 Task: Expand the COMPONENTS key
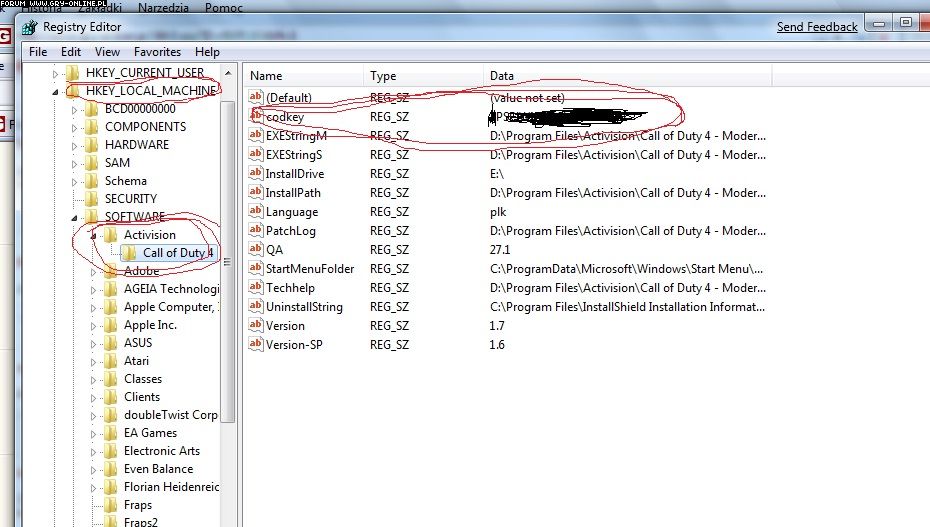point(74,128)
